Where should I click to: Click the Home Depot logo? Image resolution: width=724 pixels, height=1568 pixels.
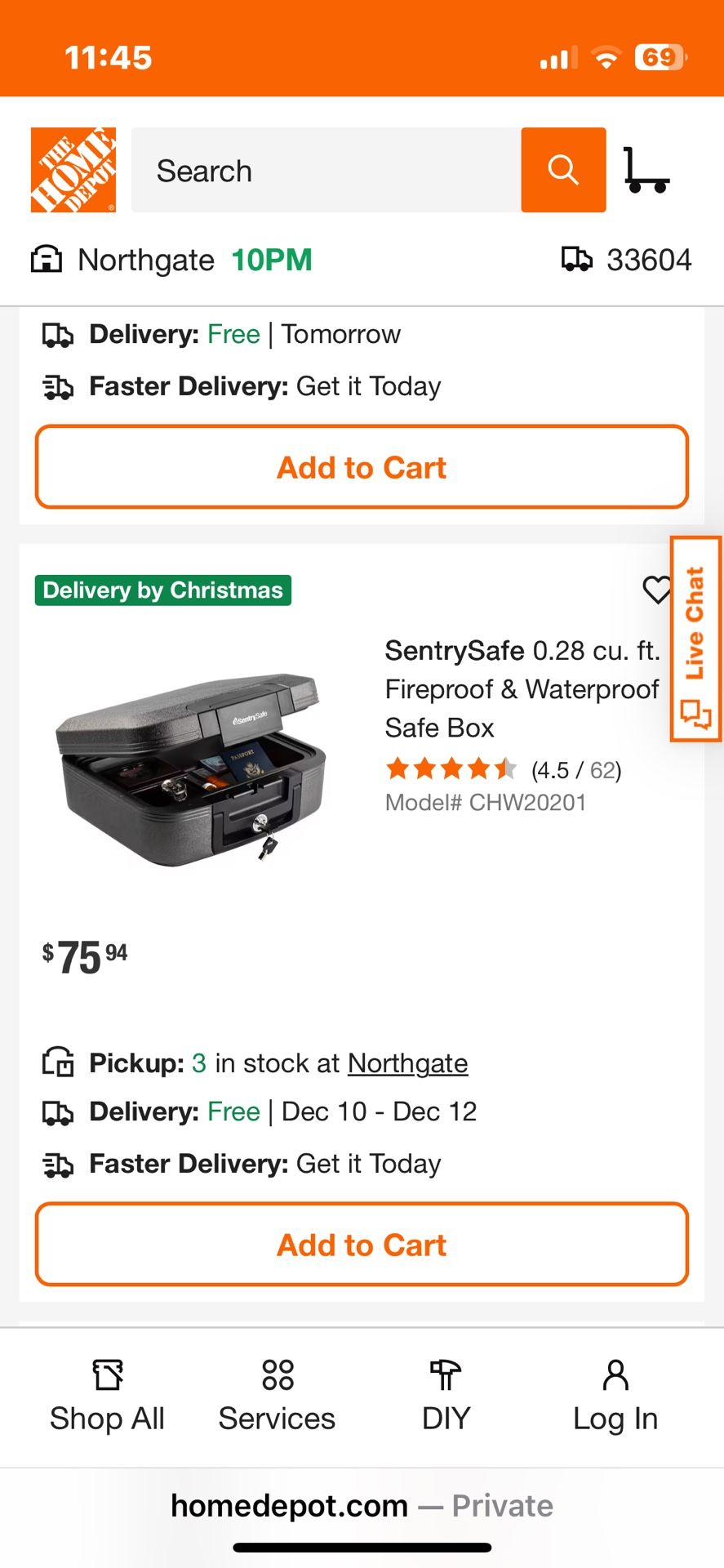tap(73, 170)
